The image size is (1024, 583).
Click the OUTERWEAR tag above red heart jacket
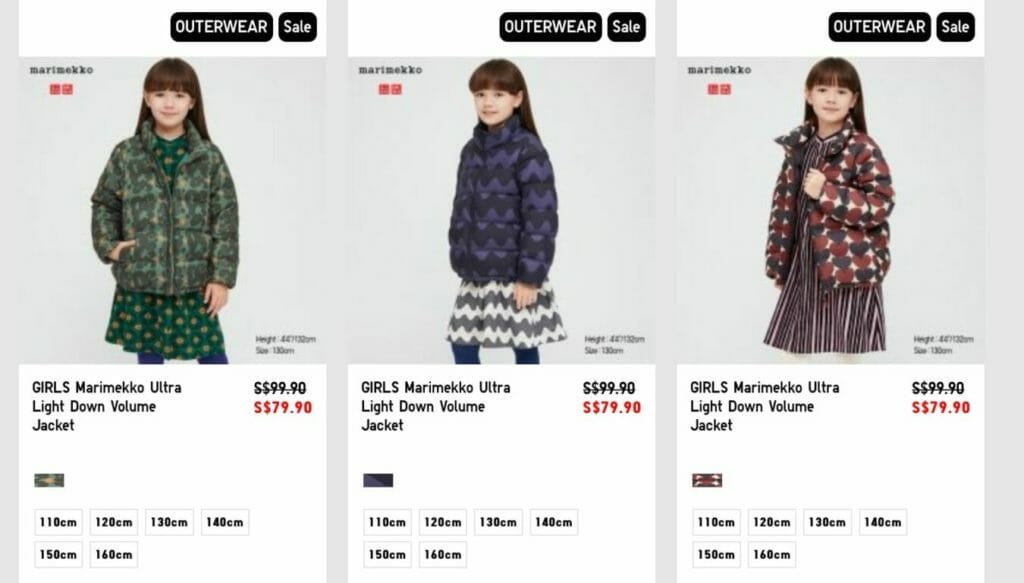[880, 27]
